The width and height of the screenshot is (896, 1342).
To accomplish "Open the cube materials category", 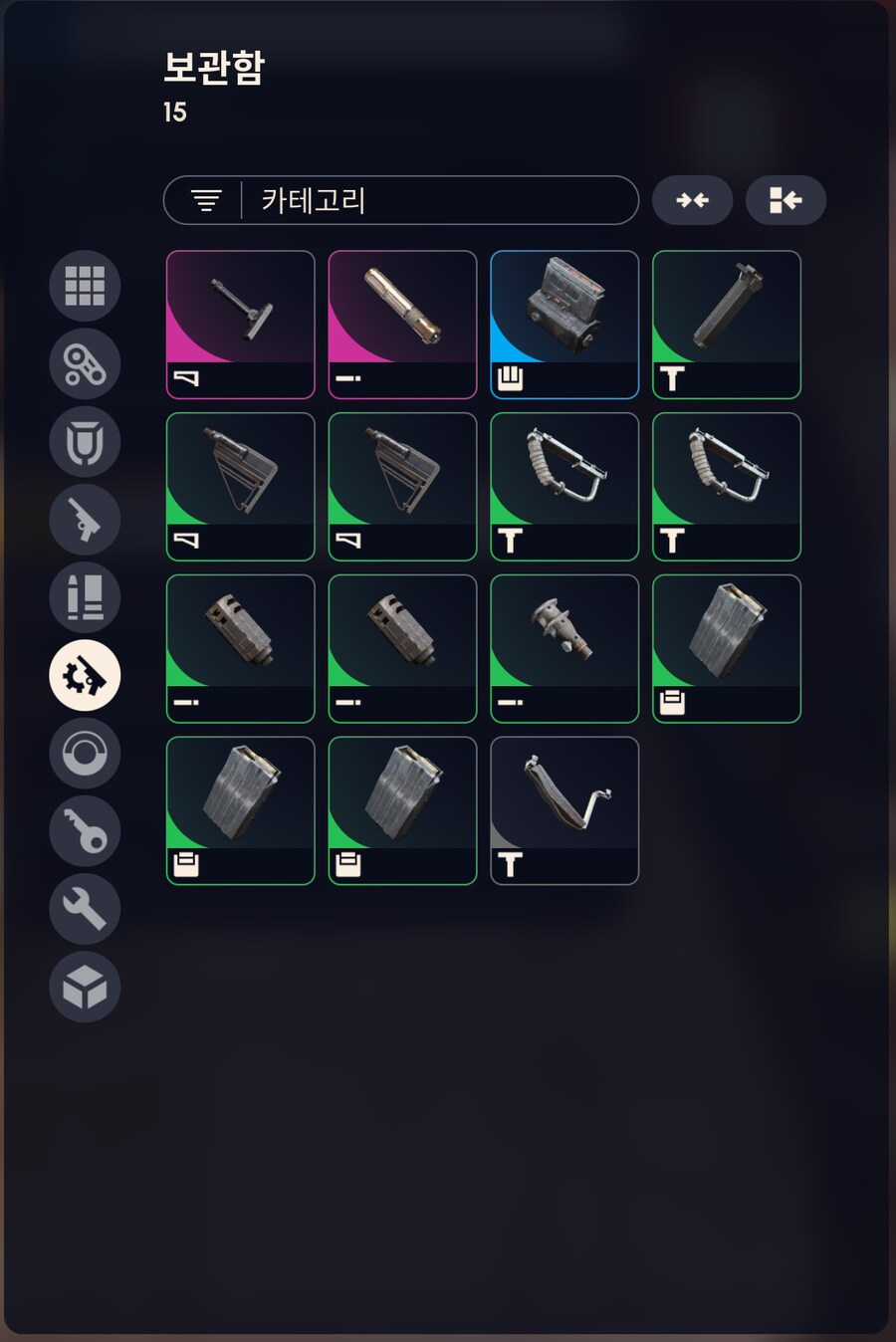I will pos(85,988).
